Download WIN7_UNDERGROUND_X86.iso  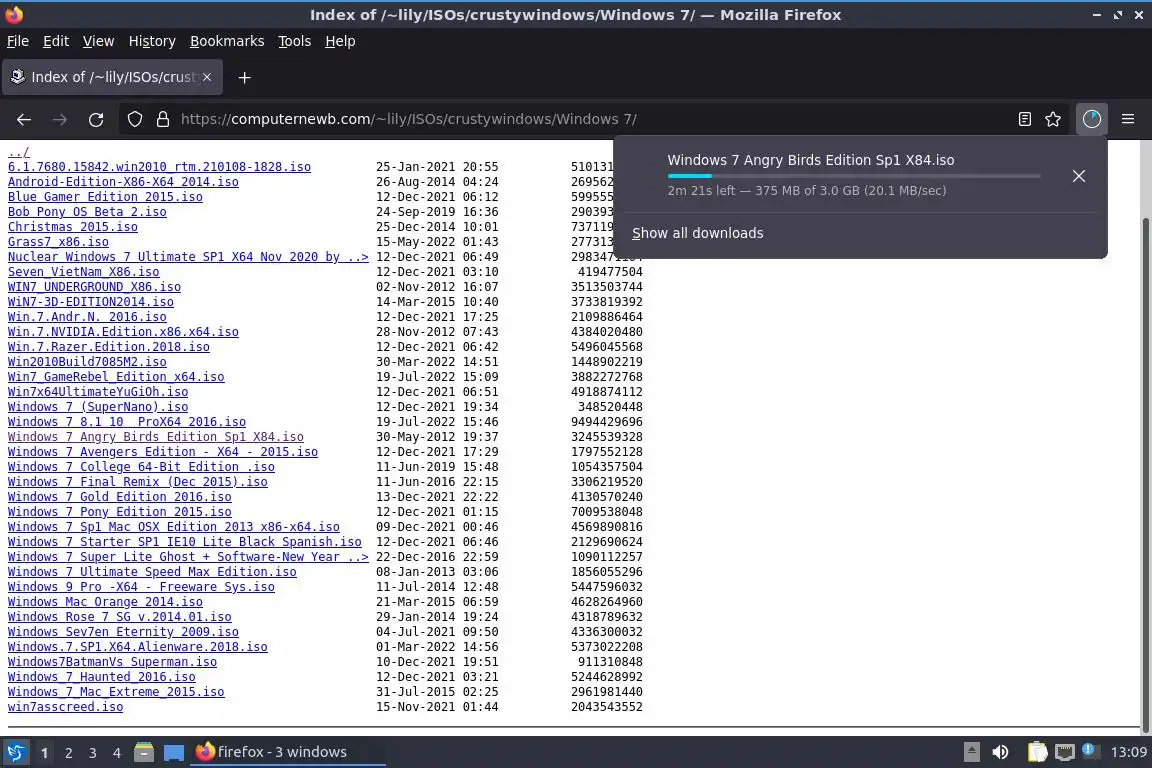(94, 287)
